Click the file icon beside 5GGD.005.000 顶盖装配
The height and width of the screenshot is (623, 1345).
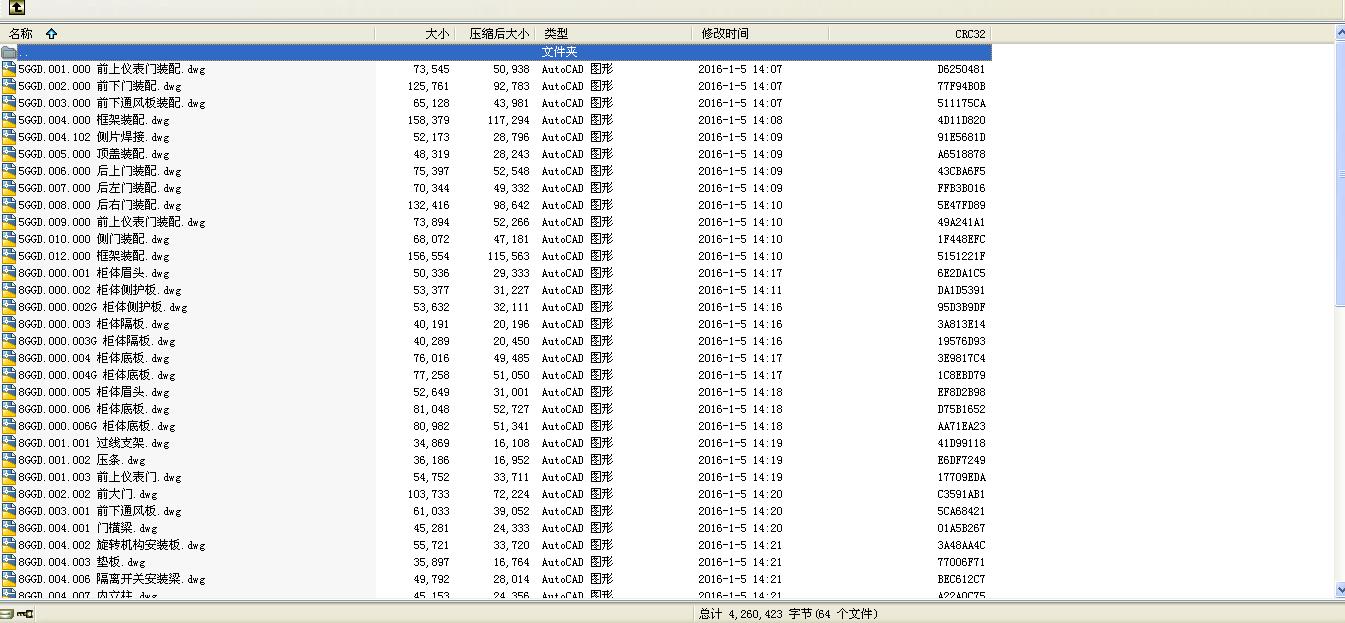point(9,154)
